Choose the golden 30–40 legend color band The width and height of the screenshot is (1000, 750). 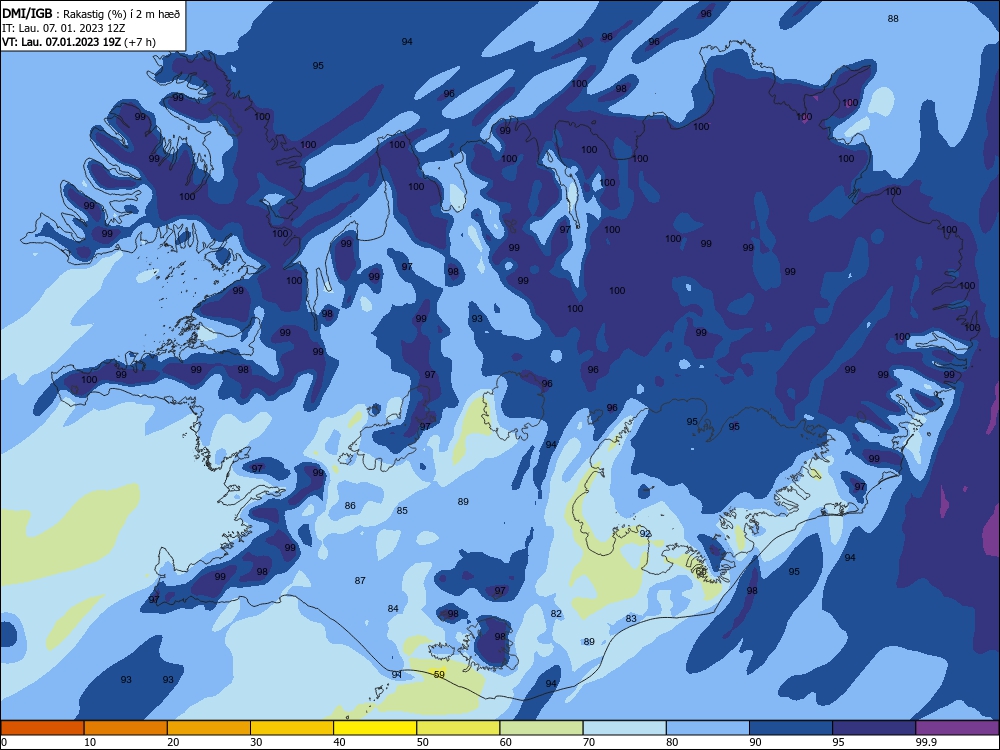(x=292, y=728)
